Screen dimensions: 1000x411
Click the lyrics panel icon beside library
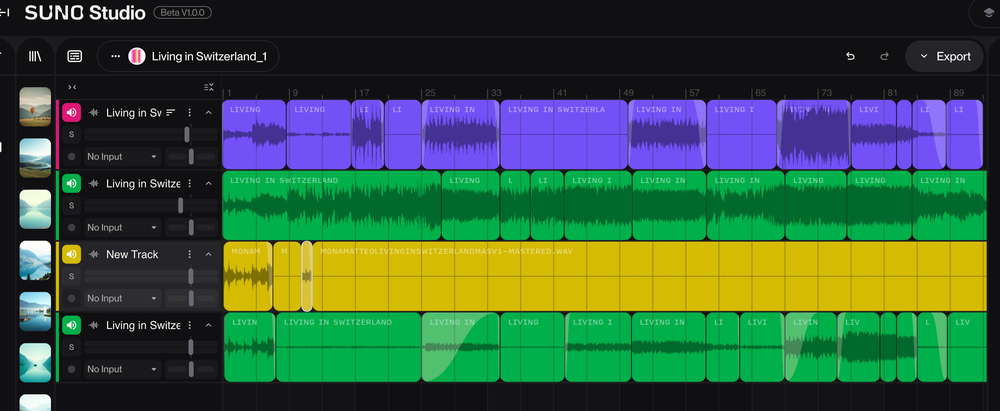click(x=75, y=56)
